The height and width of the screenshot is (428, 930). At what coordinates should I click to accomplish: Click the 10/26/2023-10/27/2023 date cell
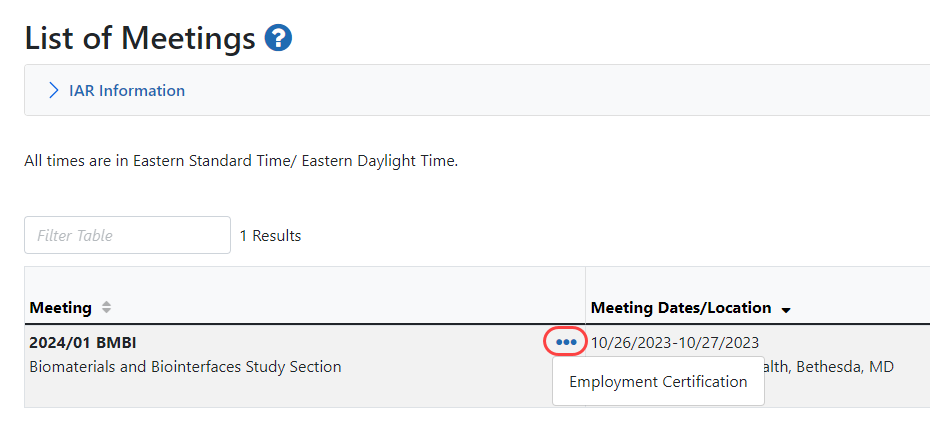click(675, 342)
